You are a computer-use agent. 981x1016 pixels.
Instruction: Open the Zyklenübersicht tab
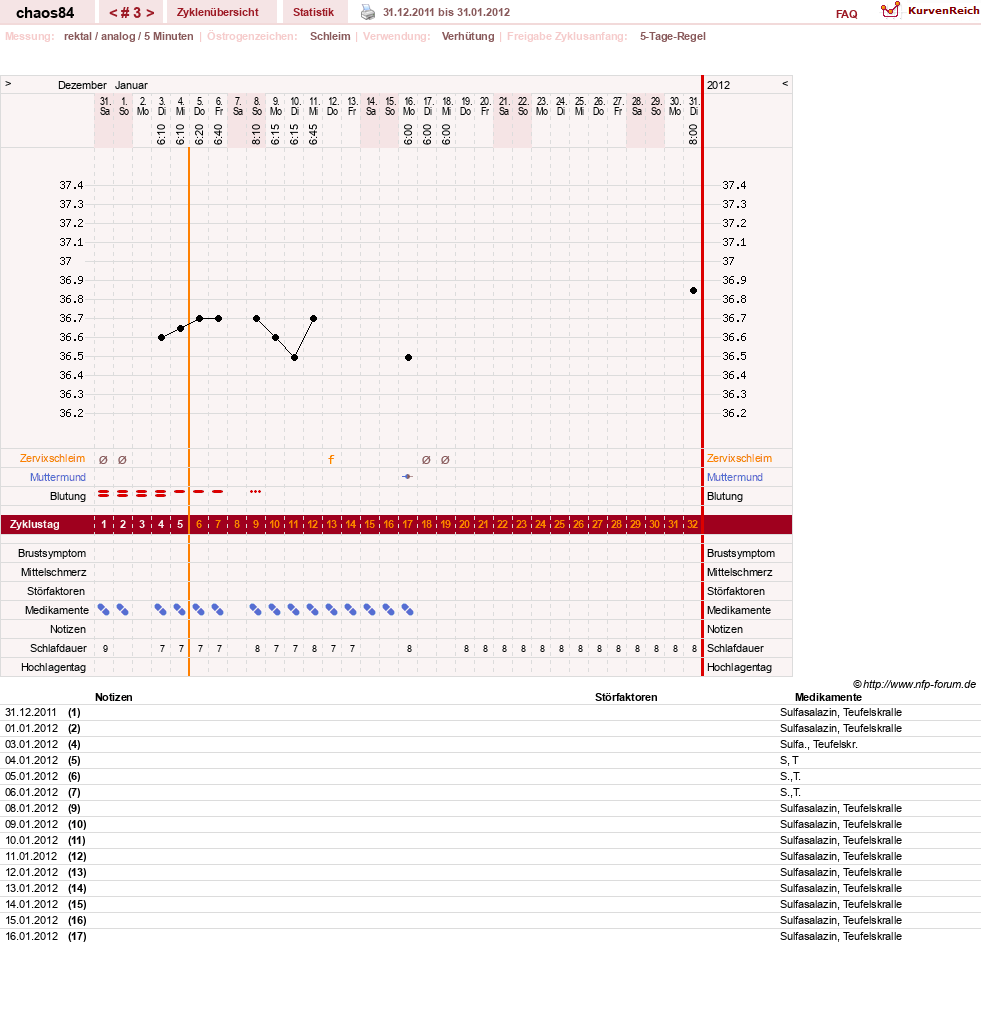pos(218,12)
